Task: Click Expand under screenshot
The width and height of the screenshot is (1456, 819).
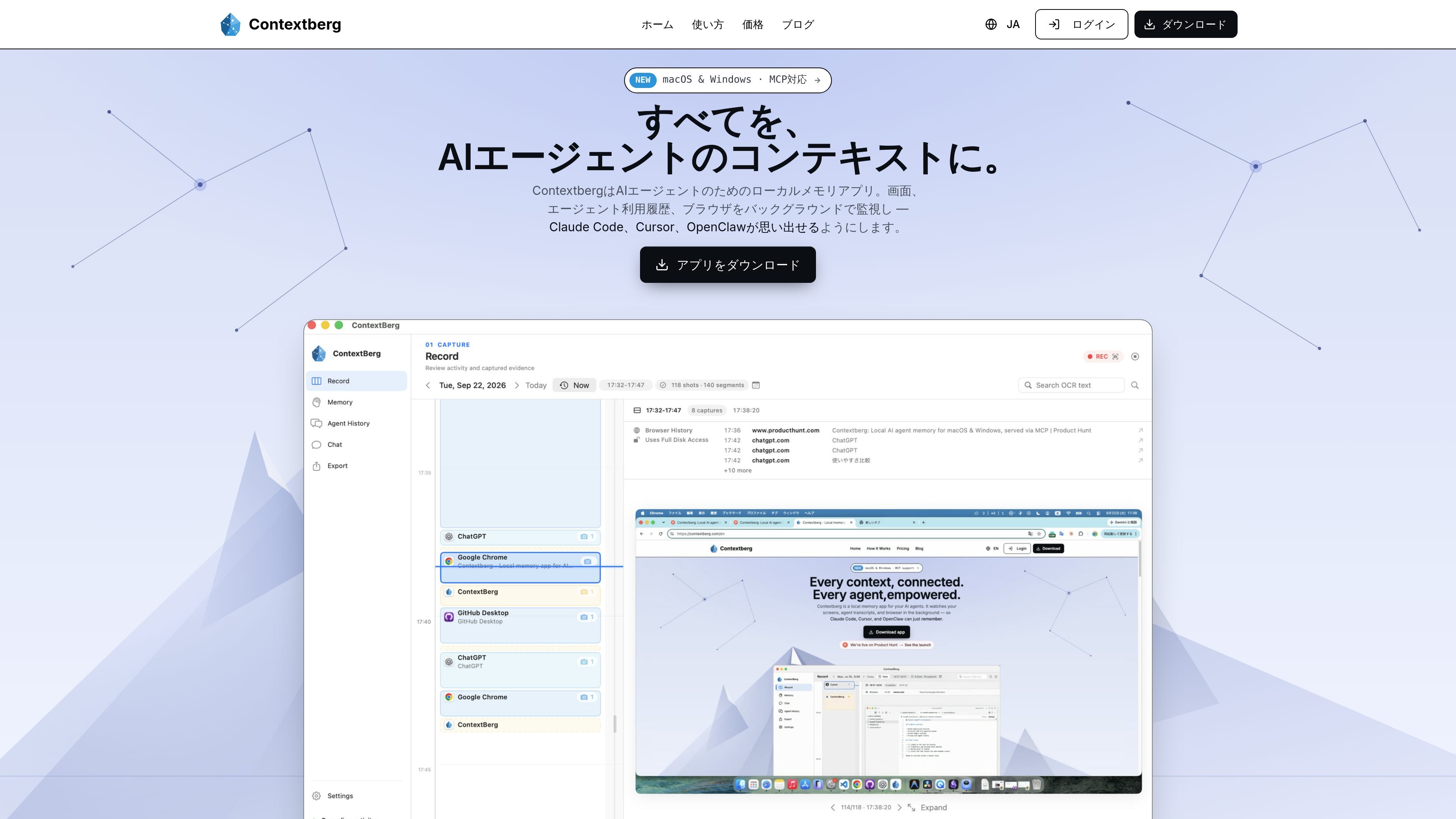Action: 927,807
